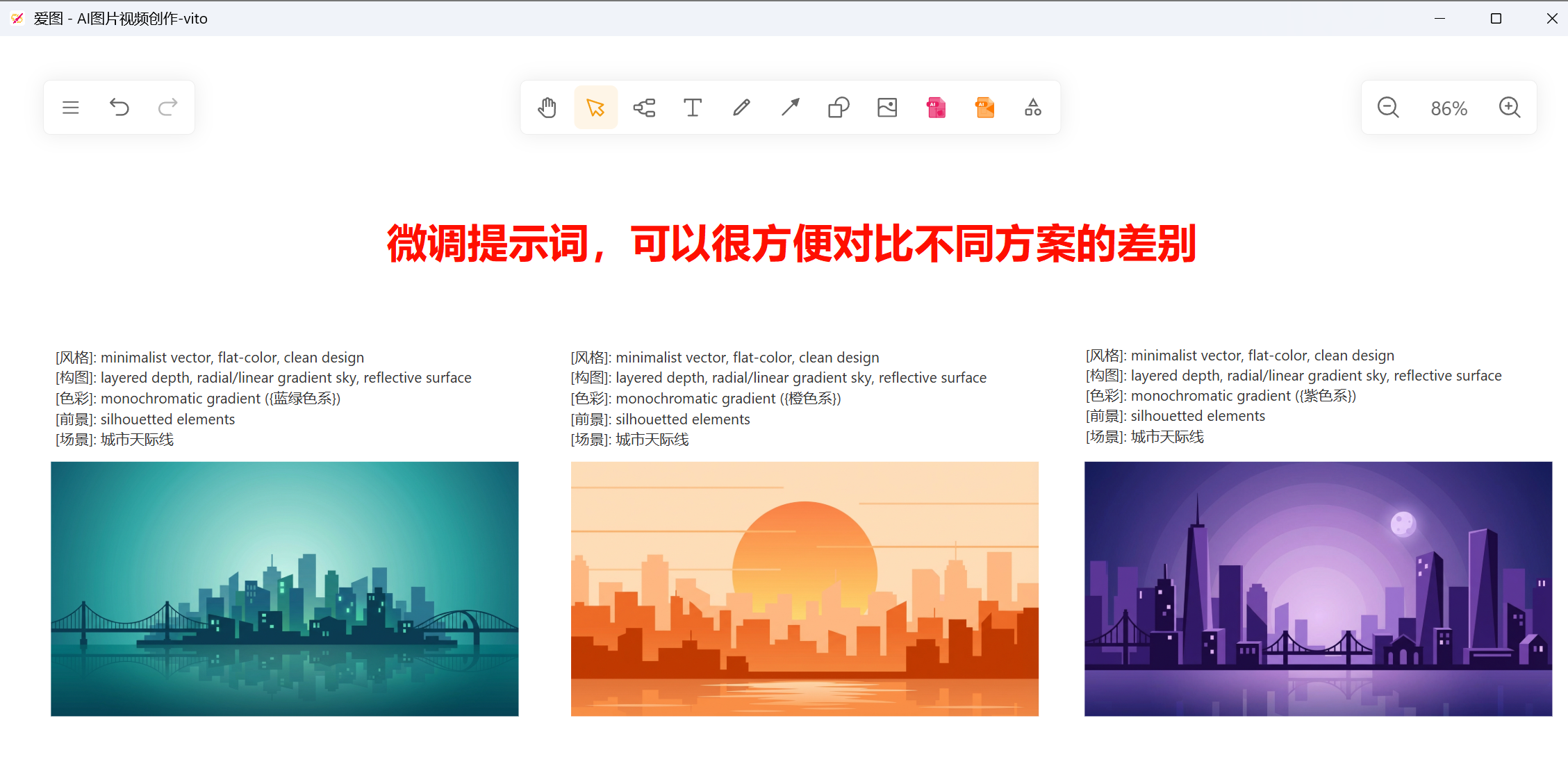The width and height of the screenshot is (1568, 757).
Task: Open the hamburger menu
Action: coord(70,108)
